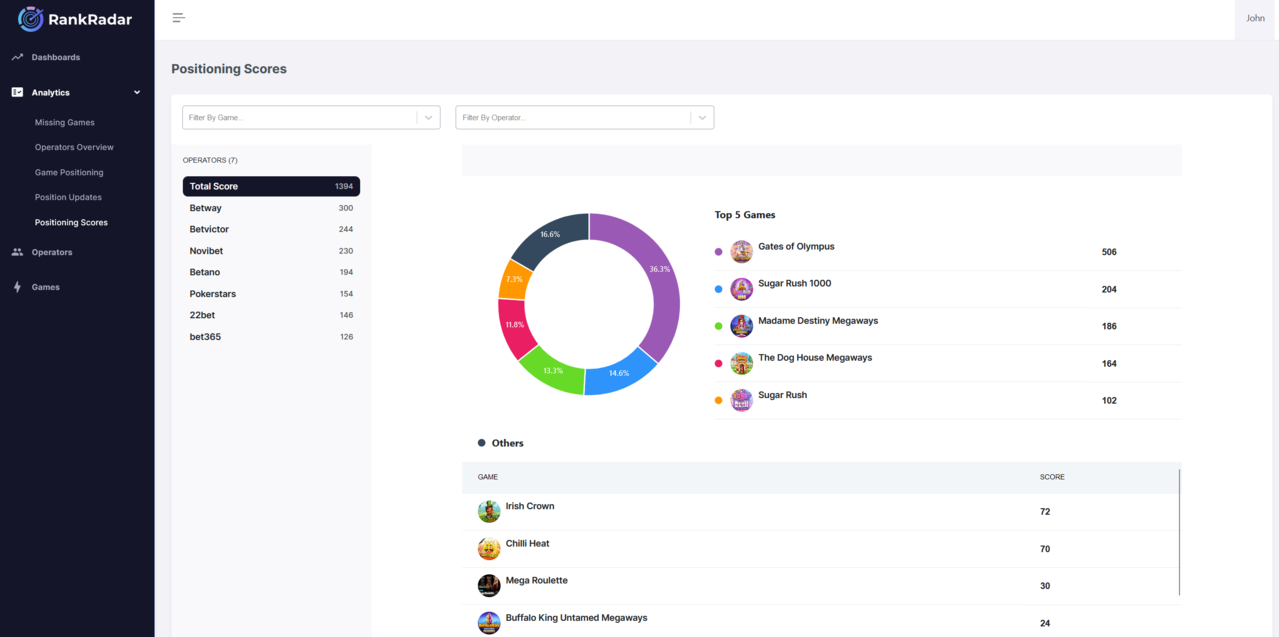Click the dark 16.6% donut segment
The height and width of the screenshot is (637, 1279).
[550, 234]
